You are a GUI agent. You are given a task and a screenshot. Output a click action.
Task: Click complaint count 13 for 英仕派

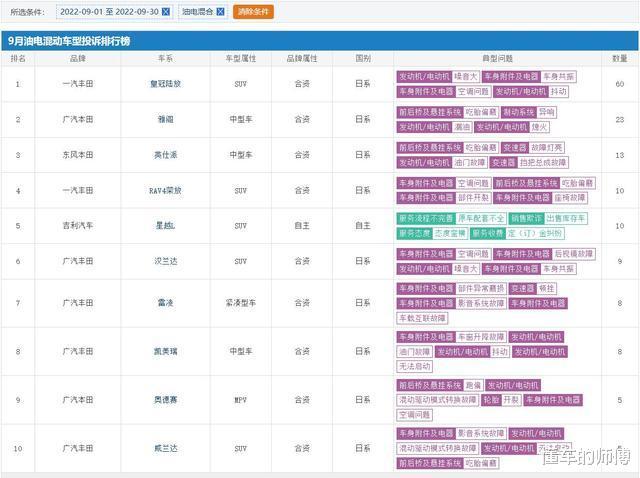(x=620, y=155)
